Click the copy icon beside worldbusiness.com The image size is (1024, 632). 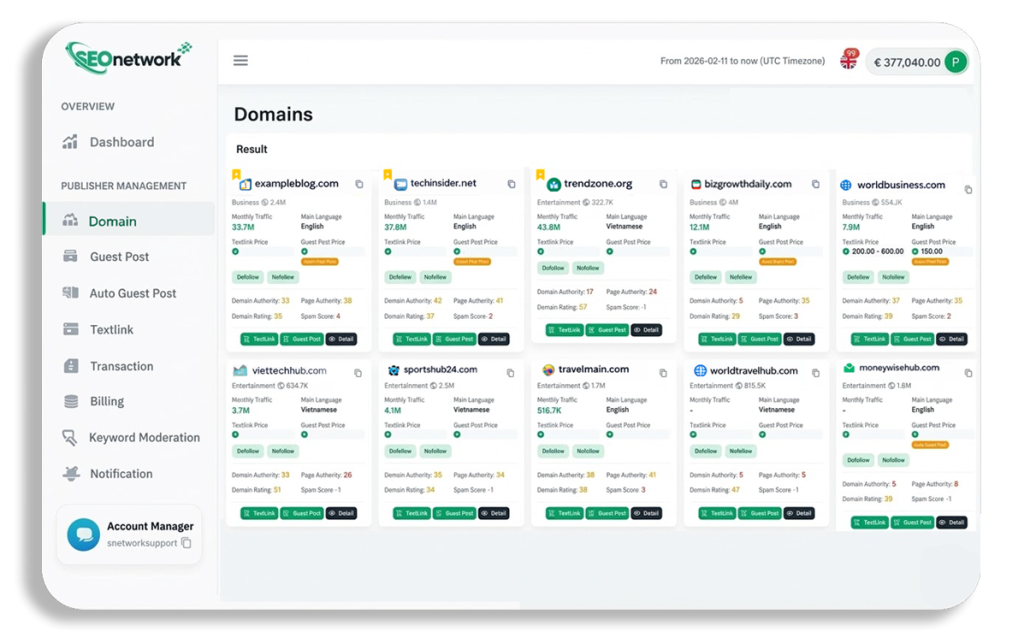click(967, 189)
